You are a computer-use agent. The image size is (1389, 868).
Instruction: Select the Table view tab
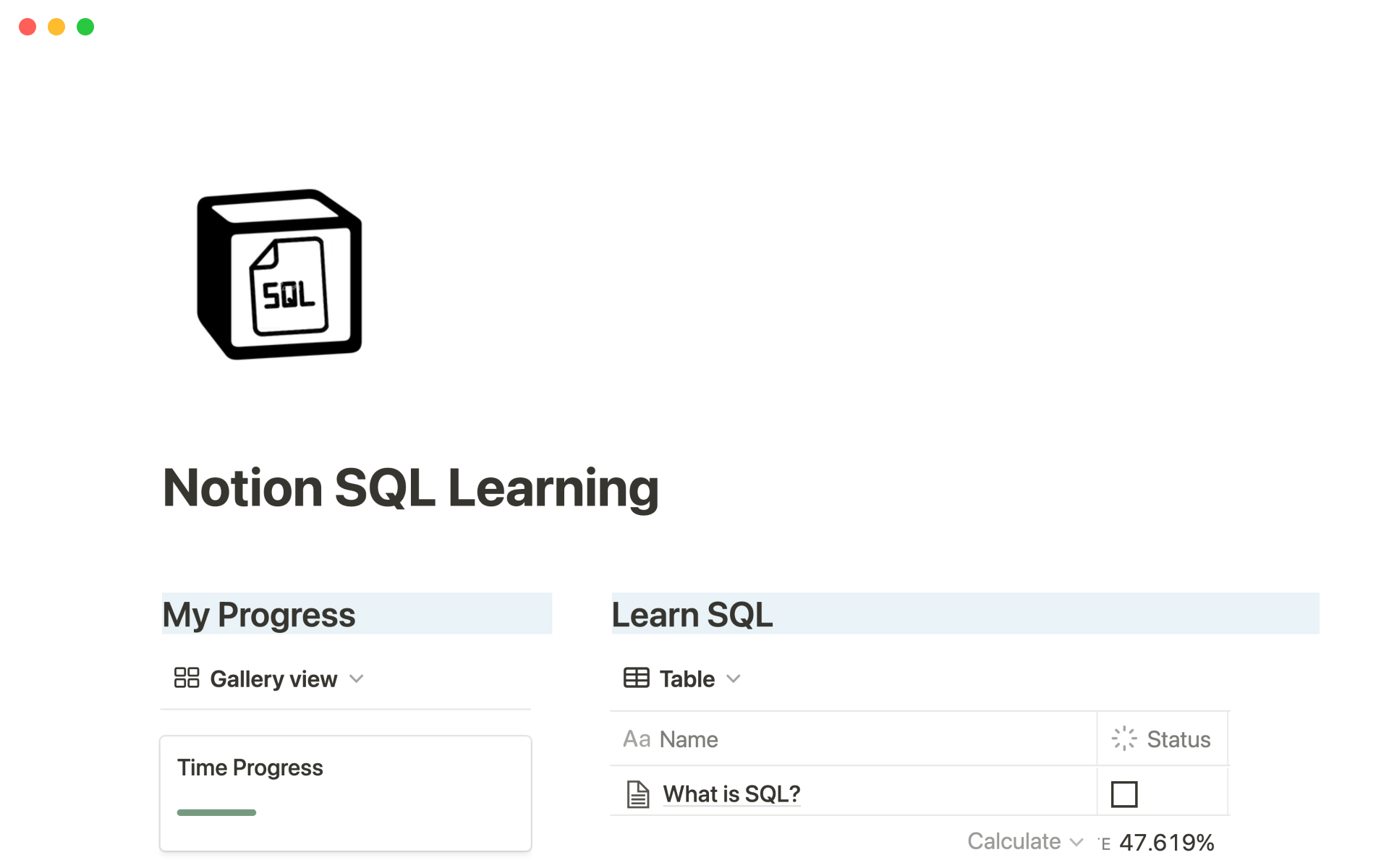[687, 678]
